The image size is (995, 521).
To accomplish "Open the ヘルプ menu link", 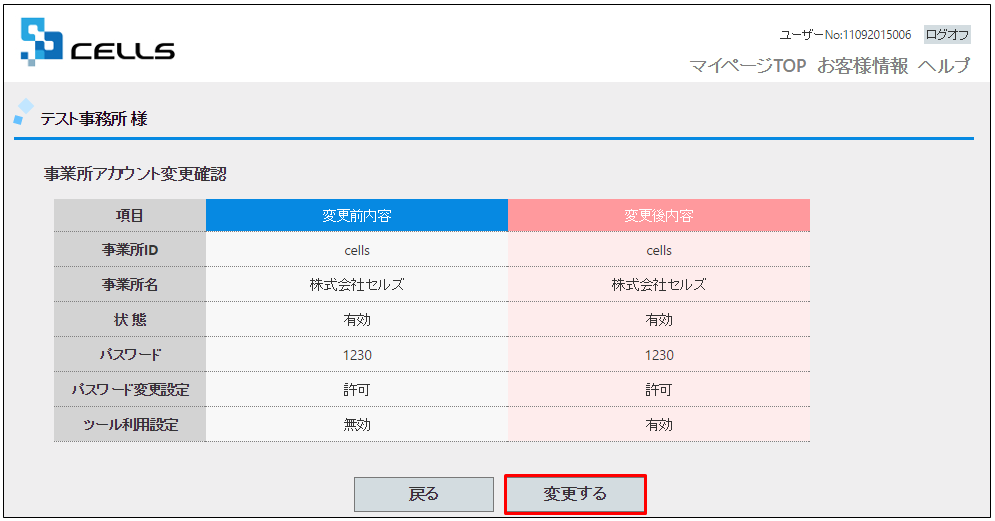I will [944, 65].
